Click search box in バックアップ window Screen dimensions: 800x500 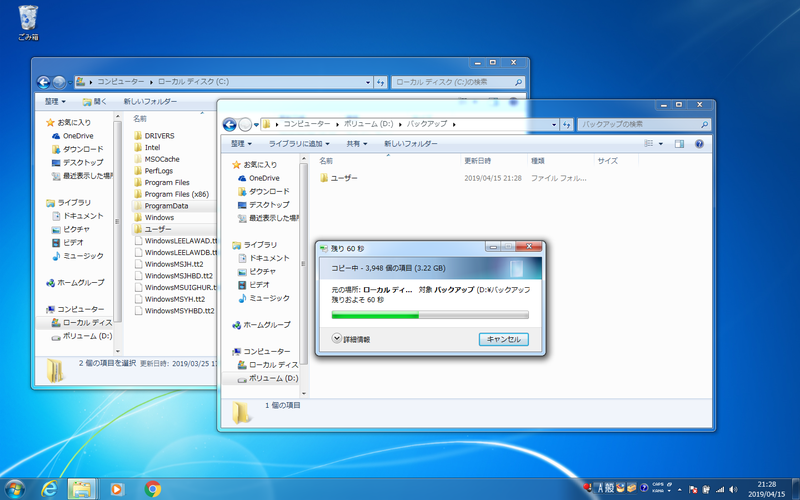(644, 124)
